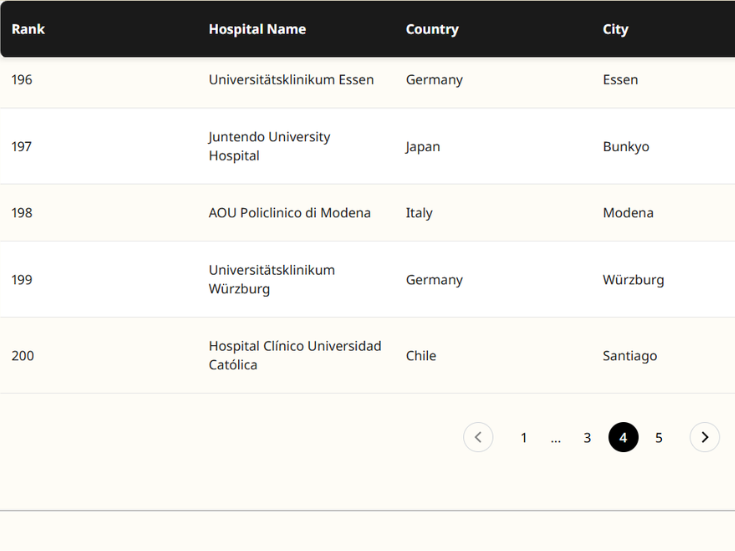Select the current page 4 button

coord(623,438)
